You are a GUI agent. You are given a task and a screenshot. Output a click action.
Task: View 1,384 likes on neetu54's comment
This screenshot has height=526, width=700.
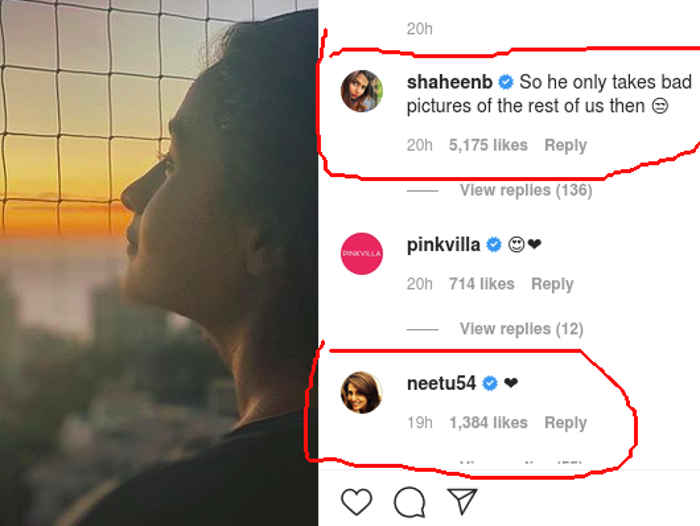[488, 423]
